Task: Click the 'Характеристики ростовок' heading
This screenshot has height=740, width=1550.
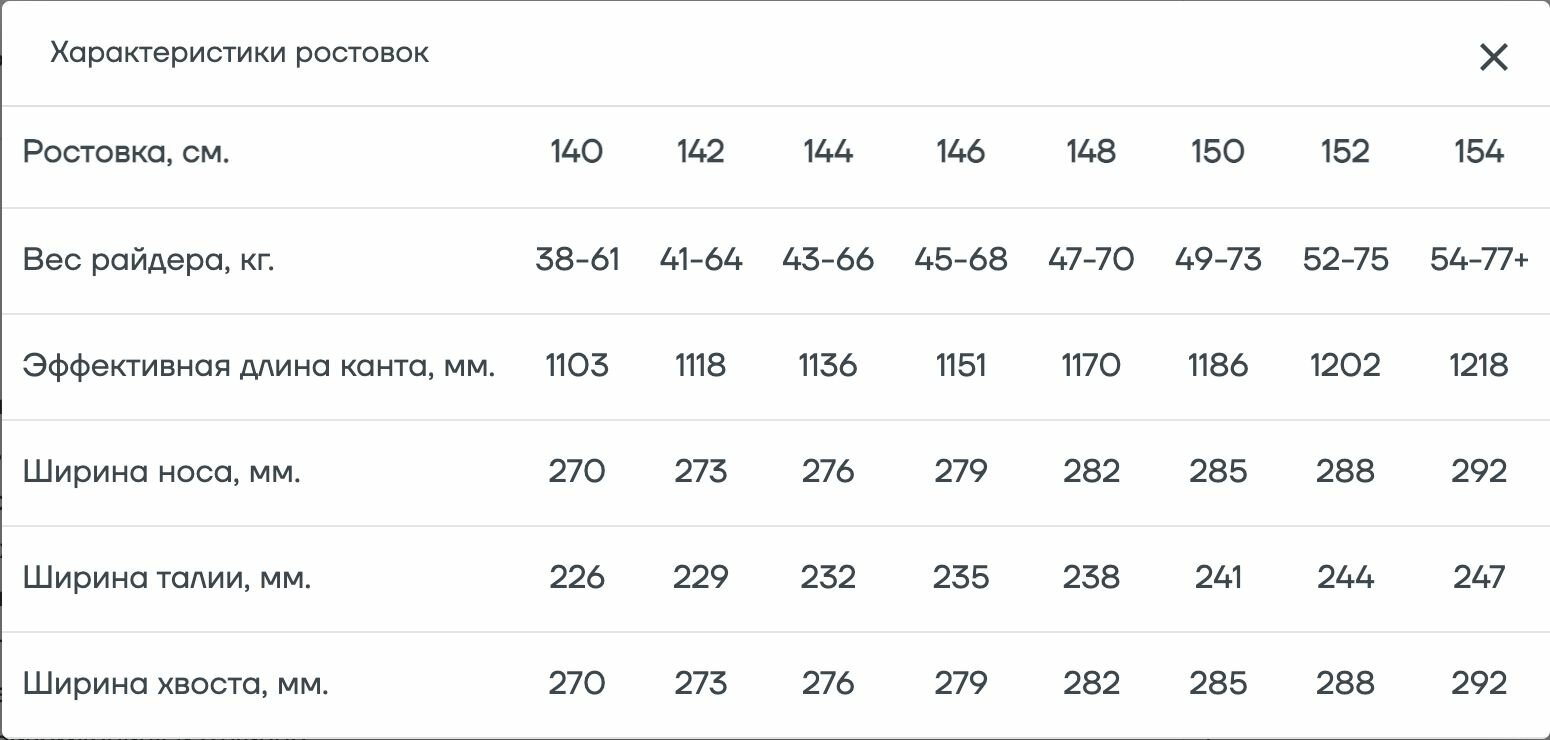Action: pyautogui.click(x=239, y=53)
